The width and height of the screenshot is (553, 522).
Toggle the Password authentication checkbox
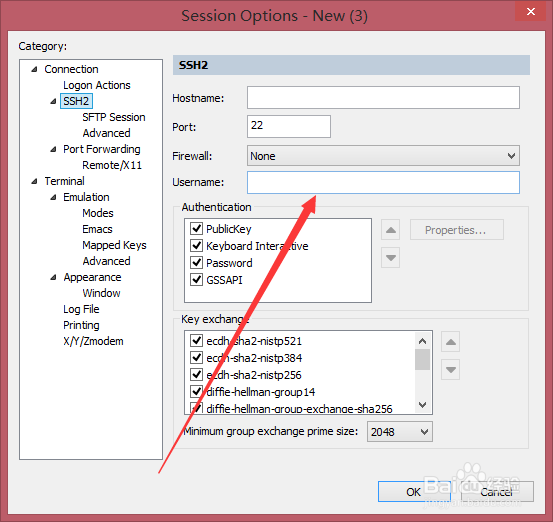point(196,262)
